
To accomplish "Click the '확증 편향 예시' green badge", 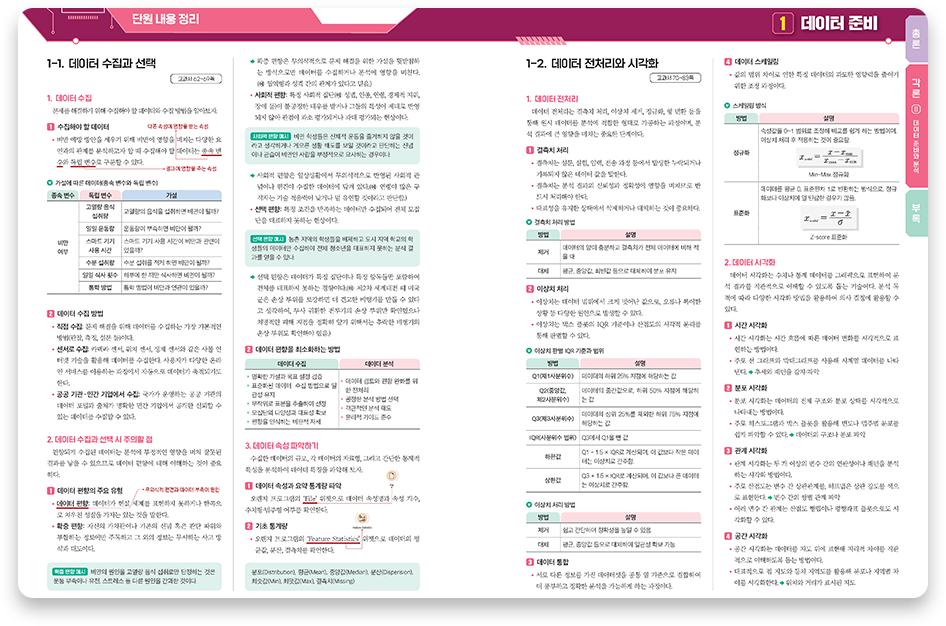I will click(70, 571).
